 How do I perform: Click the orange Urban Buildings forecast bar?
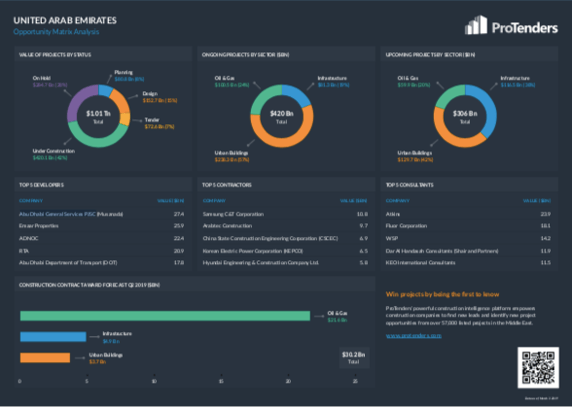coord(45,357)
